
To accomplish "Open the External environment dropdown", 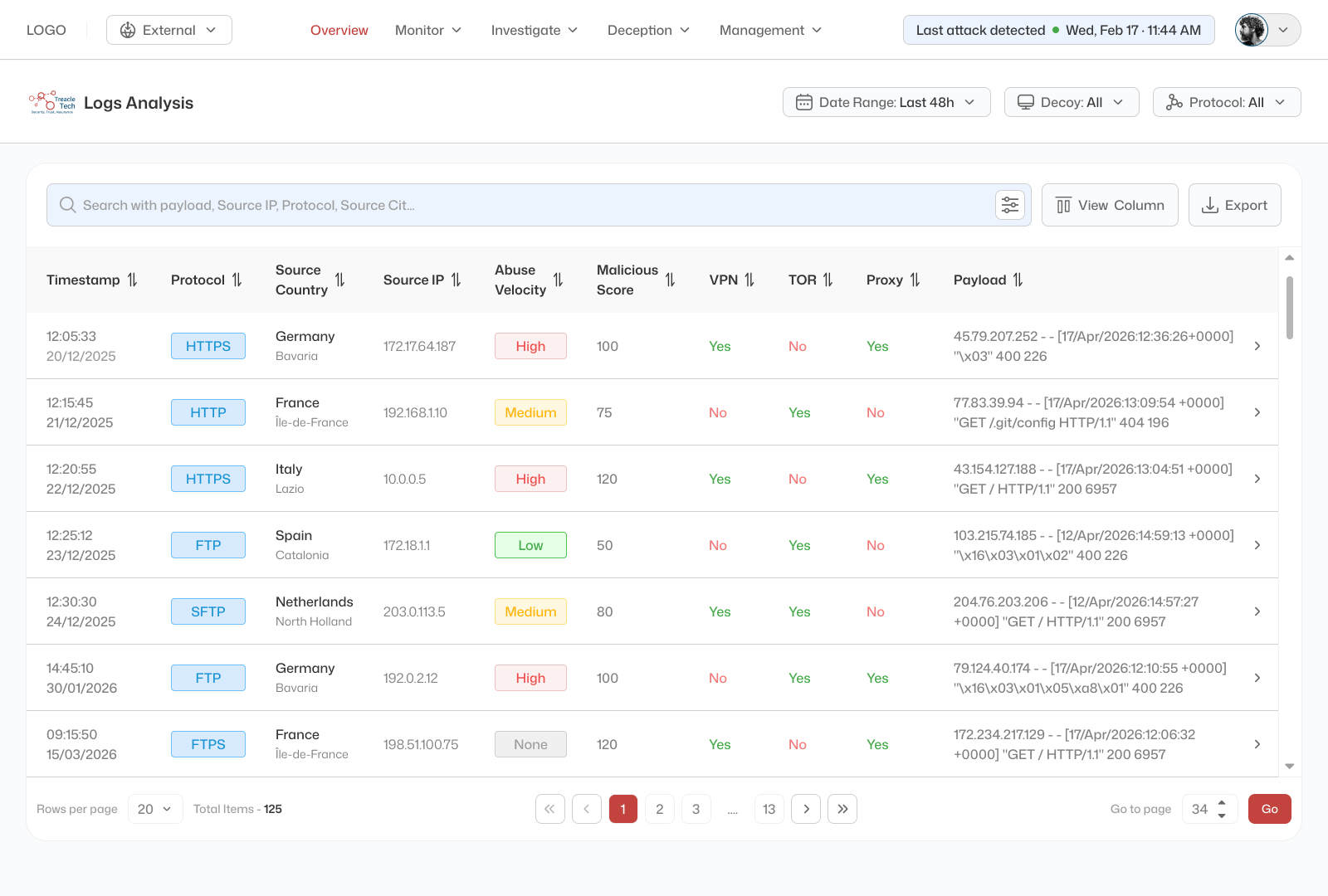I will coord(169,30).
